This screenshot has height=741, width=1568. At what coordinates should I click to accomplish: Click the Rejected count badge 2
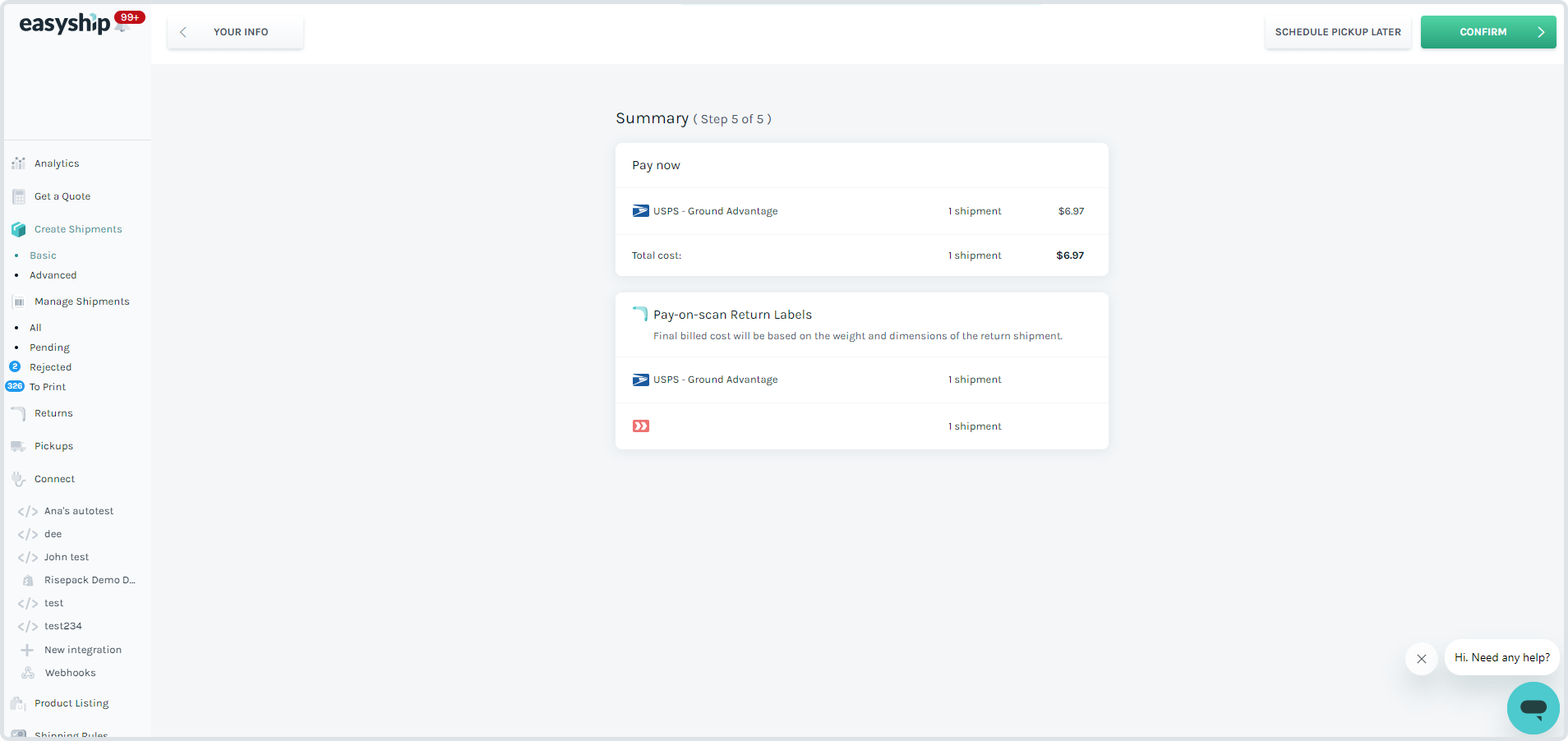15,366
